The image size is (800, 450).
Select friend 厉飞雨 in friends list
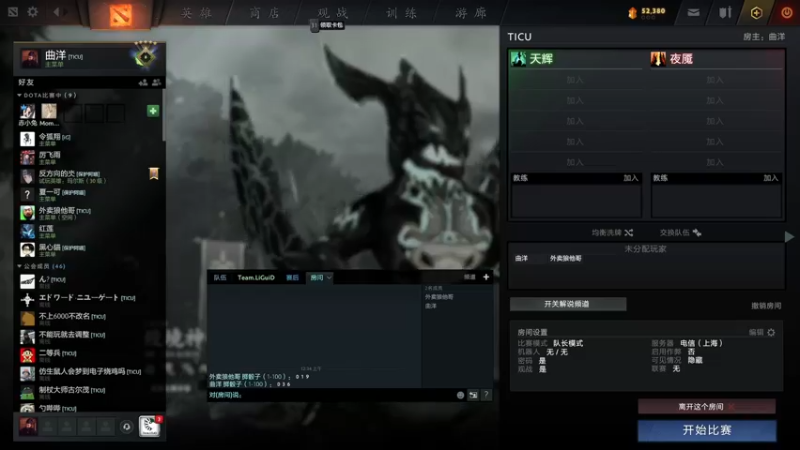pyautogui.click(x=89, y=158)
